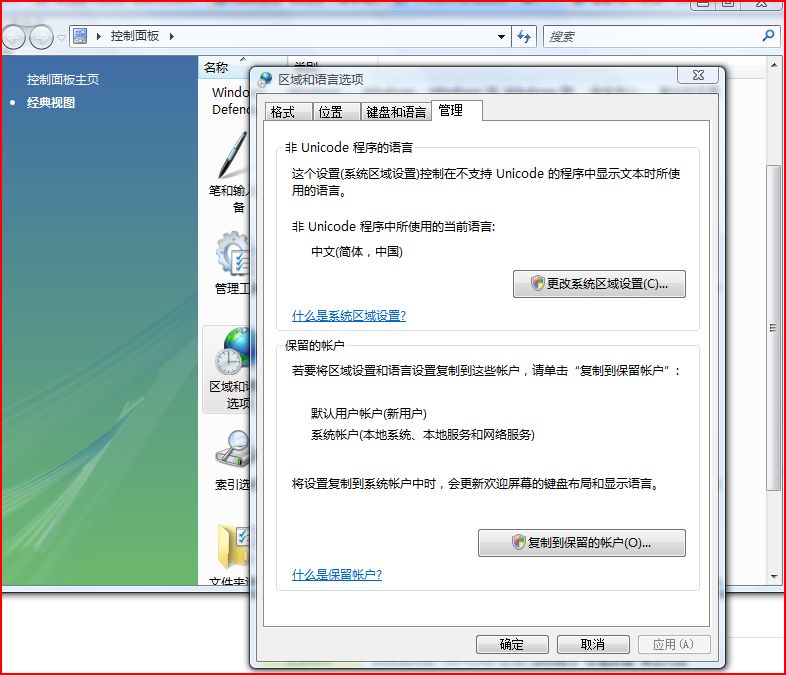This screenshot has width=786, height=675.
Task: Open the address bar history dropdown
Action: (501, 37)
